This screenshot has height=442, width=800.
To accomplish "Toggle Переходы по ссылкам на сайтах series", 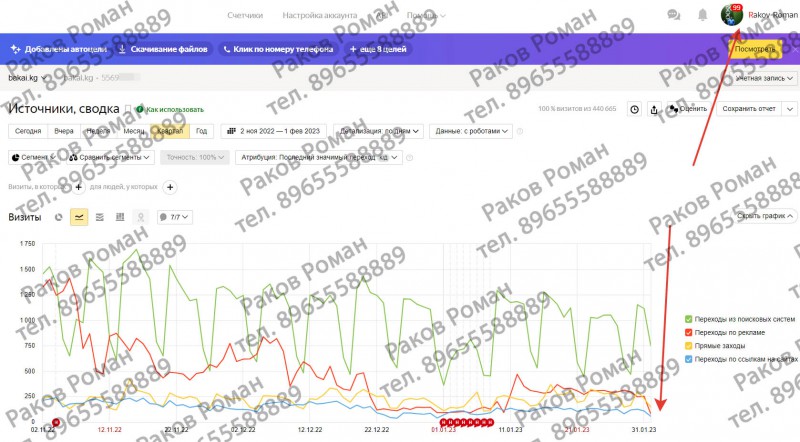I will pos(742,359).
